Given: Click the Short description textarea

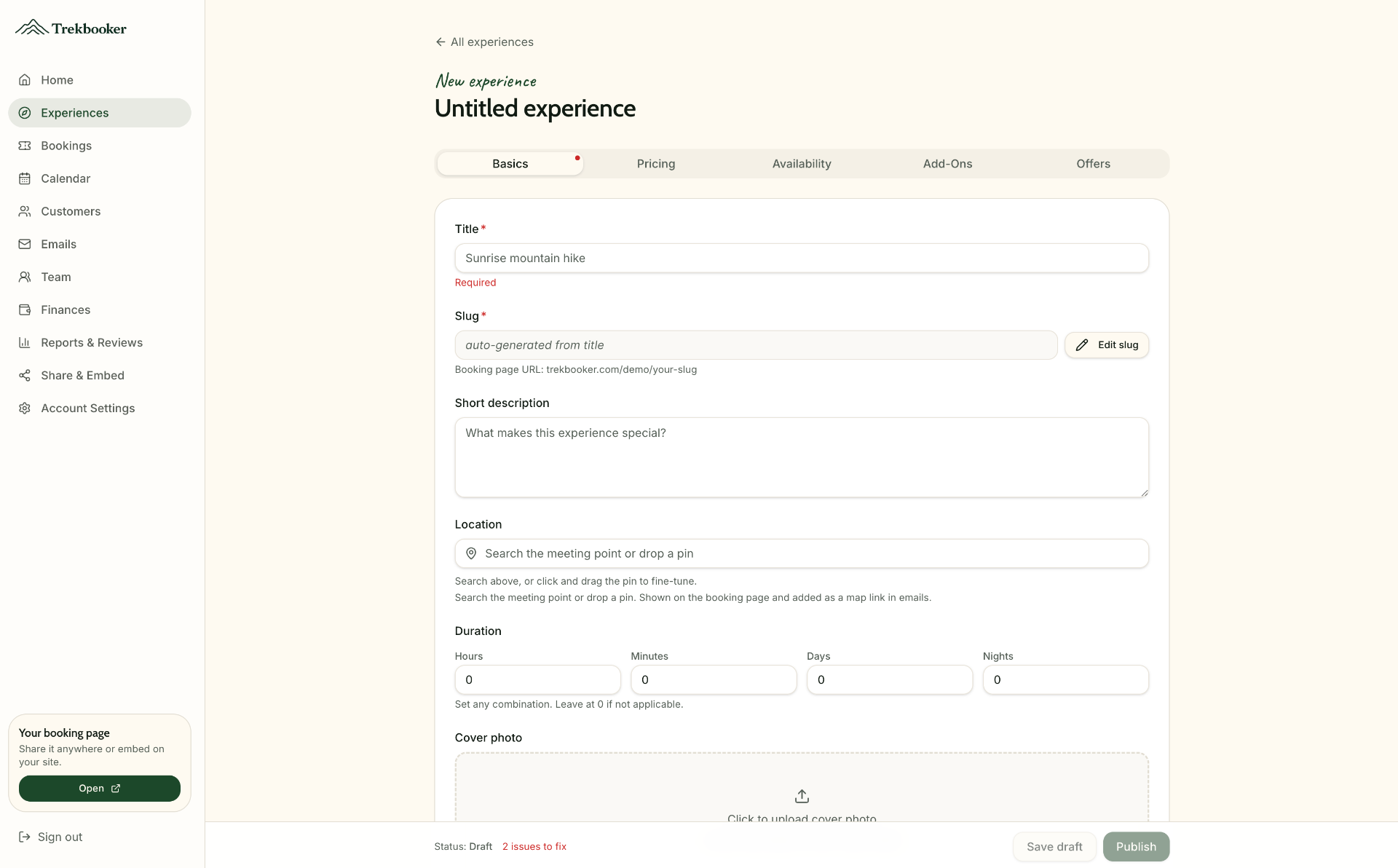Looking at the screenshot, I should coord(802,457).
